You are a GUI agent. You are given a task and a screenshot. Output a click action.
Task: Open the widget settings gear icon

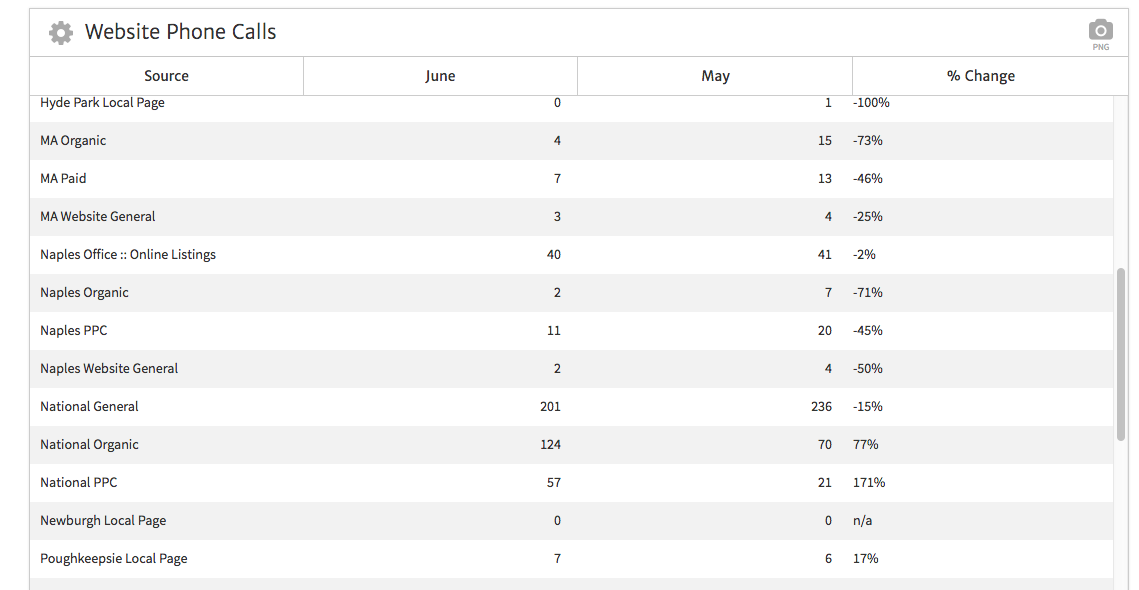(x=60, y=32)
